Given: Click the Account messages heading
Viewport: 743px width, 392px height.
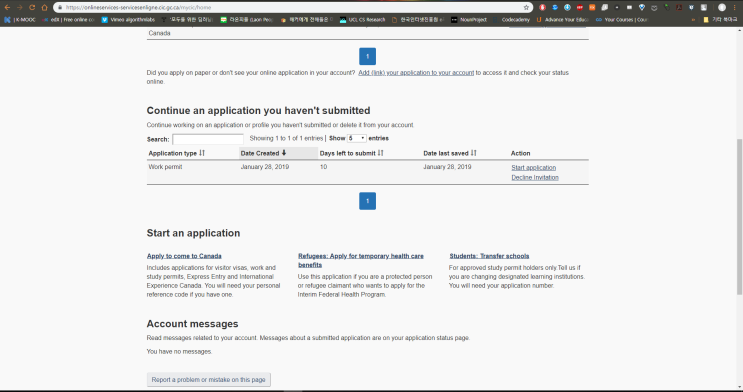Looking at the screenshot, I should pos(192,324).
